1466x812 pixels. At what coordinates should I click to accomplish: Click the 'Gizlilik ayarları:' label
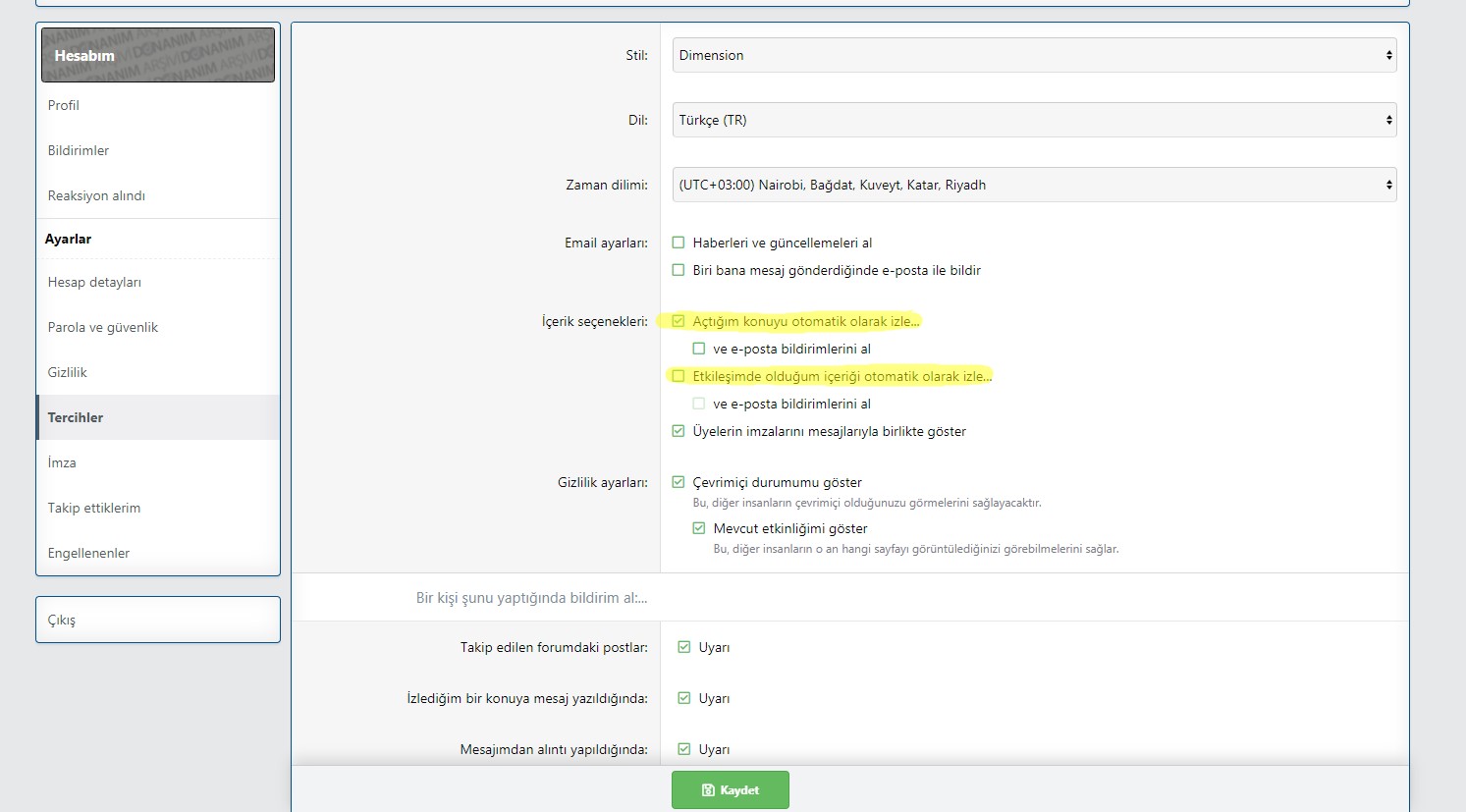tap(603, 482)
